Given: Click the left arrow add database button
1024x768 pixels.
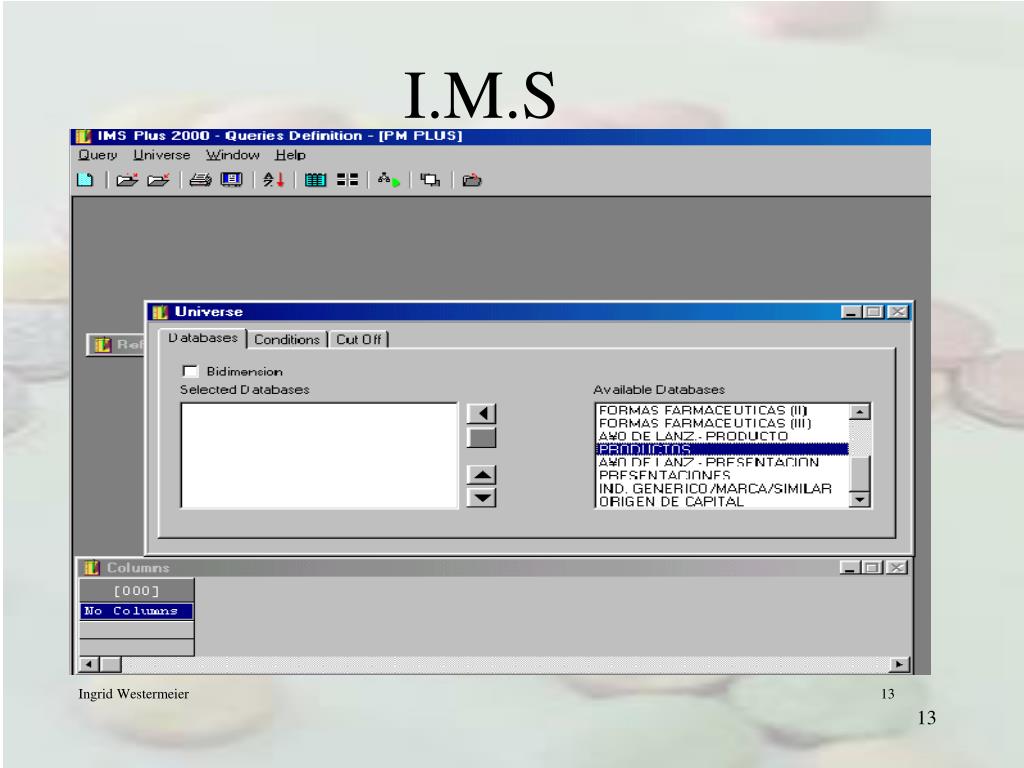Looking at the screenshot, I should click(482, 413).
